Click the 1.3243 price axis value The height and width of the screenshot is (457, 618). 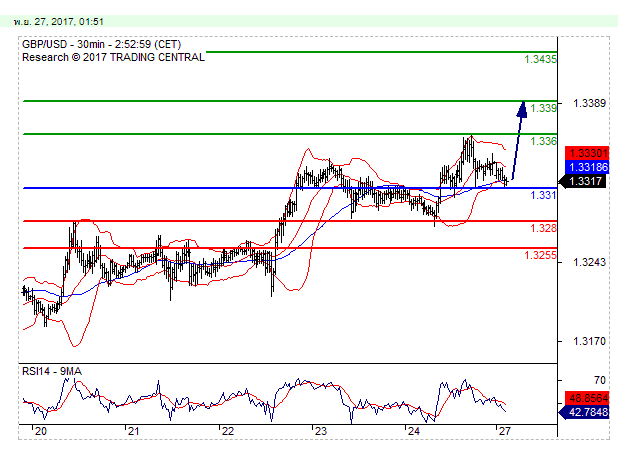[x=589, y=262]
